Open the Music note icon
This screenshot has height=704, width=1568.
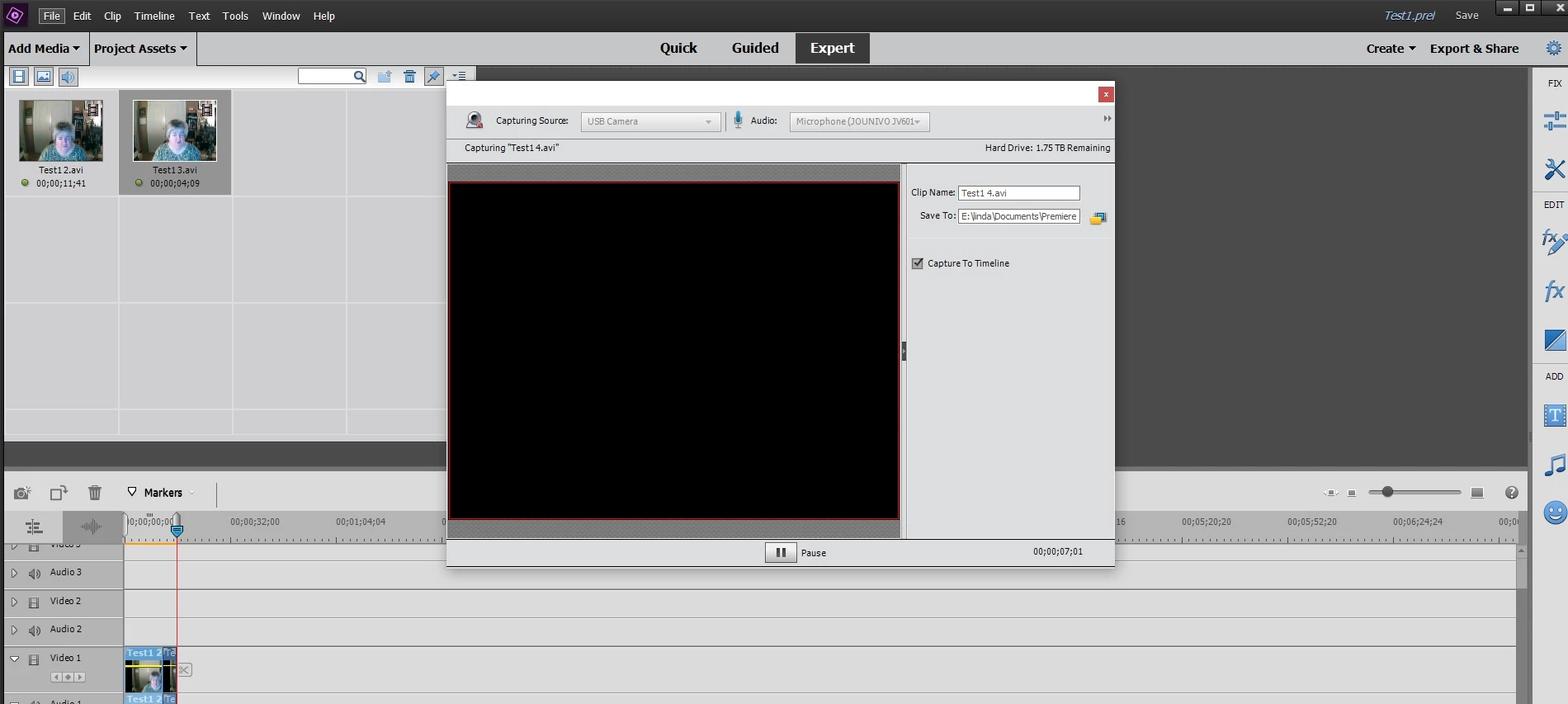pyautogui.click(x=1555, y=465)
